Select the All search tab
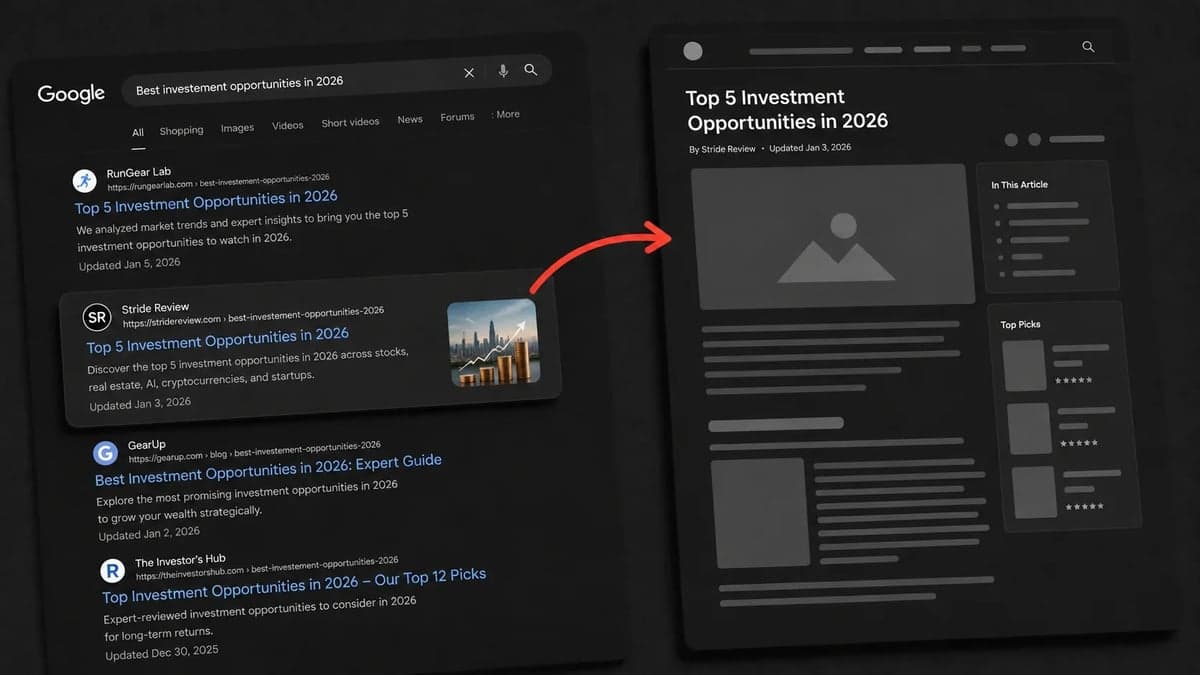Image resolution: width=1200 pixels, height=675 pixels. (x=138, y=132)
